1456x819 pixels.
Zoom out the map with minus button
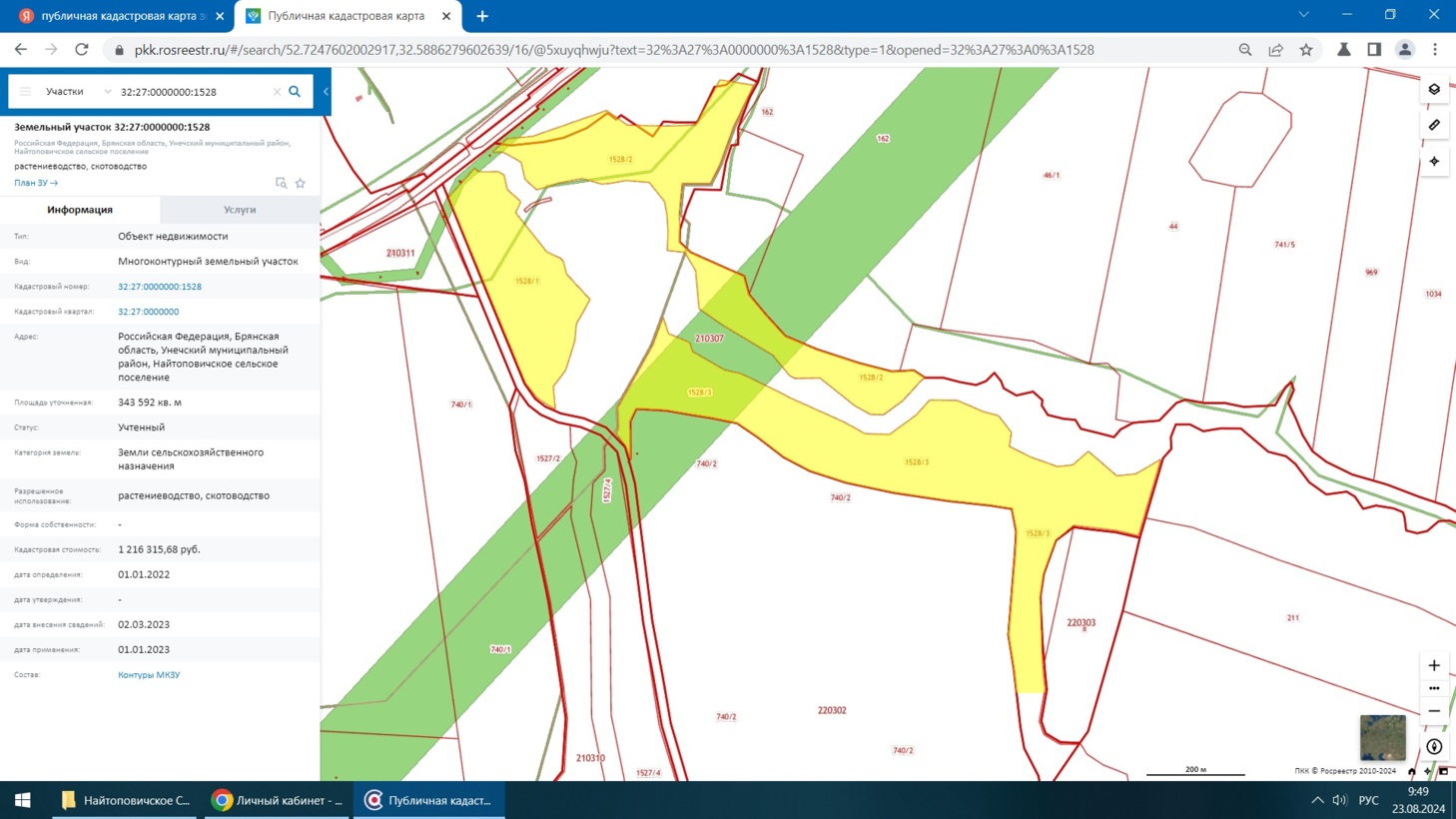(1434, 711)
